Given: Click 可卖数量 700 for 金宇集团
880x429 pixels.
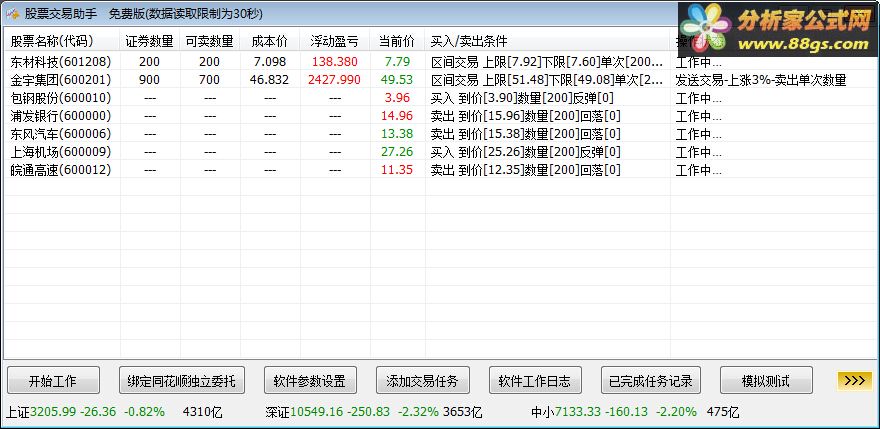Looking at the screenshot, I should pos(209,80).
